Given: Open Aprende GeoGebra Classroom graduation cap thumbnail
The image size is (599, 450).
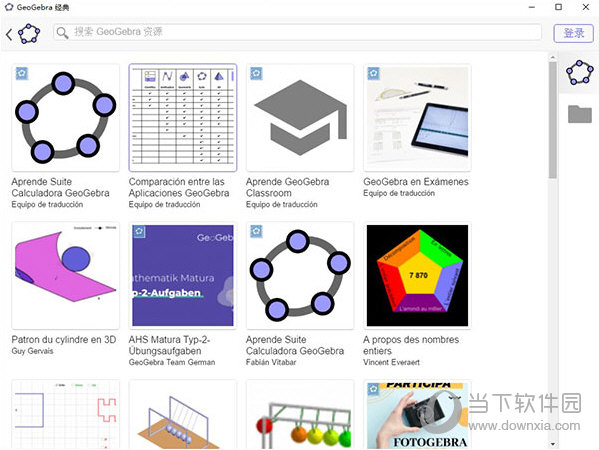Looking at the screenshot, I should click(300, 117).
